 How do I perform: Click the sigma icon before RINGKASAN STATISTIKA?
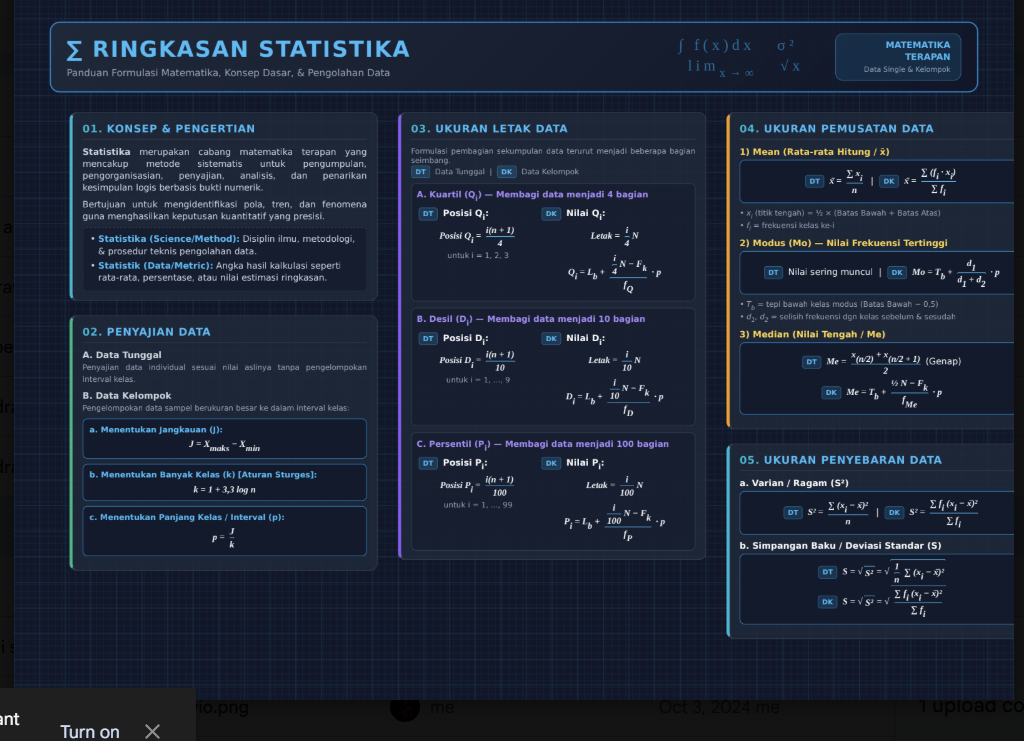click(74, 50)
